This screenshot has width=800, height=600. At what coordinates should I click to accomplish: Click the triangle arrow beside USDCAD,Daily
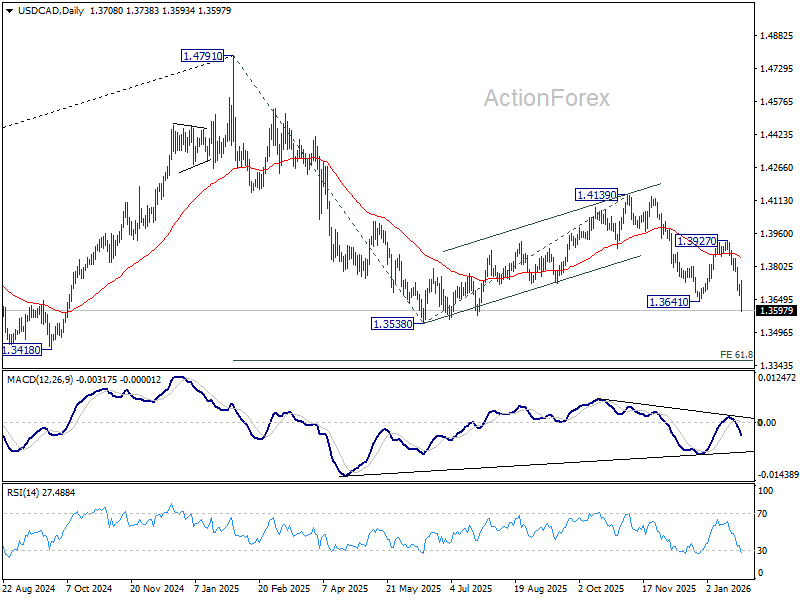click(x=10, y=10)
